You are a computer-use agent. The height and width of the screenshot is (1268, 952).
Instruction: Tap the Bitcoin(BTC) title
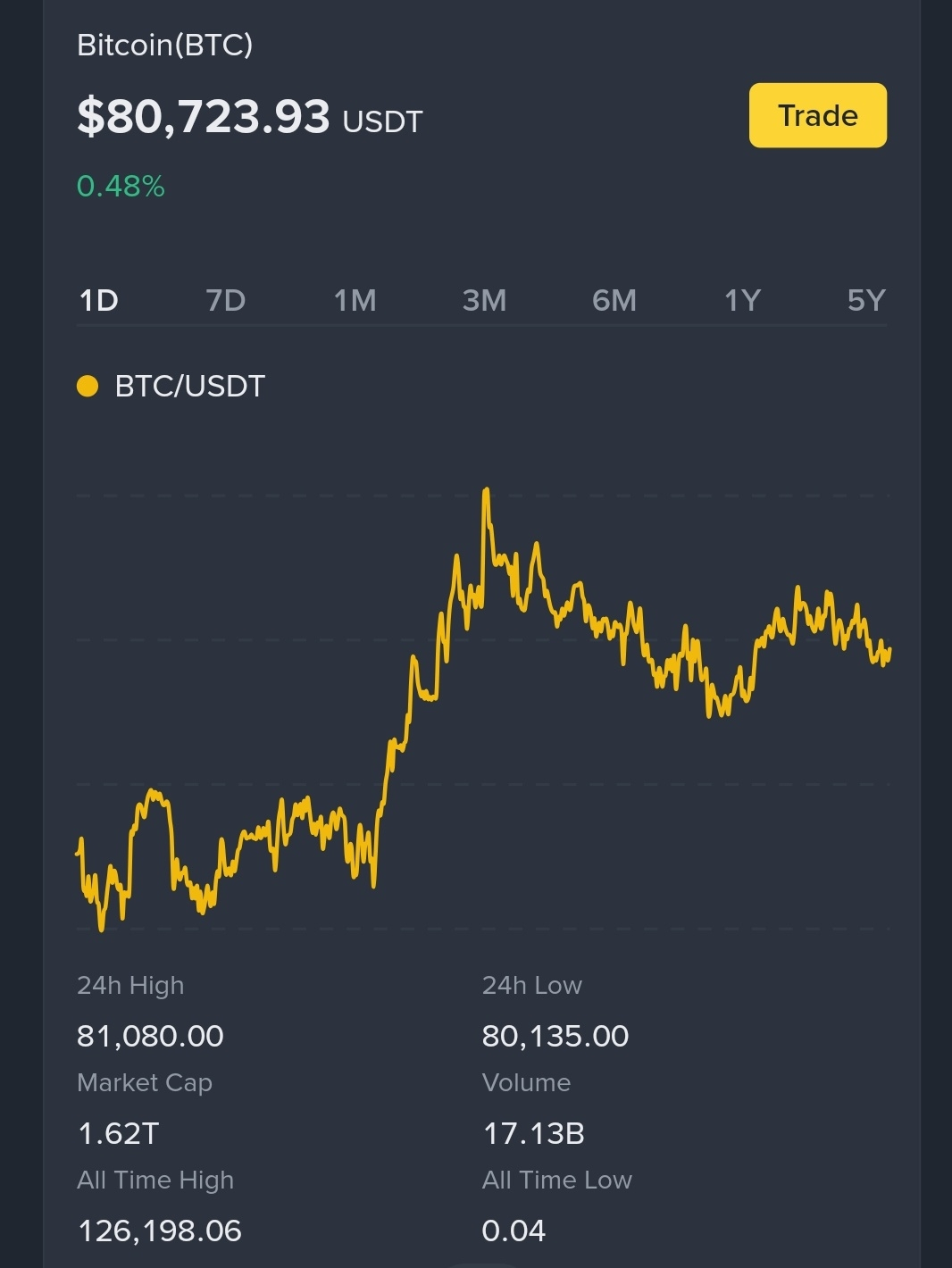click(165, 45)
